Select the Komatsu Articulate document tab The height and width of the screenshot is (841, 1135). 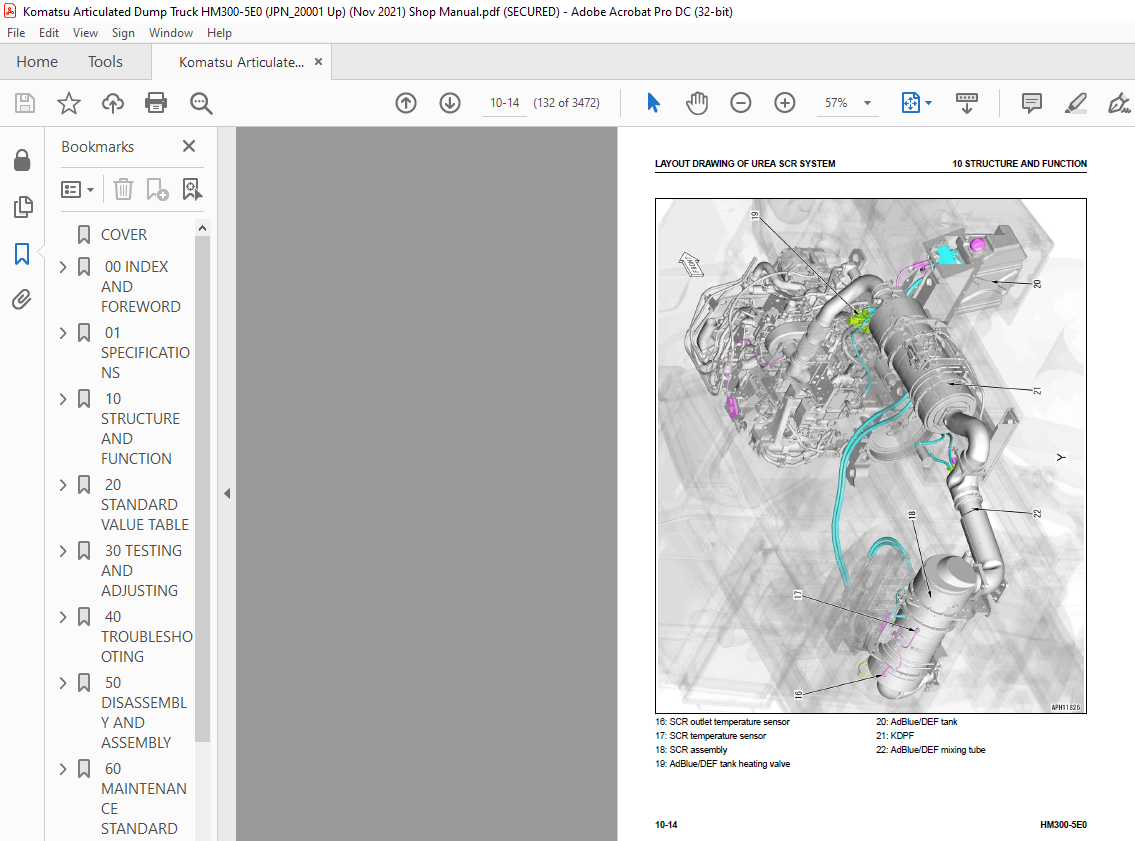(x=241, y=62)
